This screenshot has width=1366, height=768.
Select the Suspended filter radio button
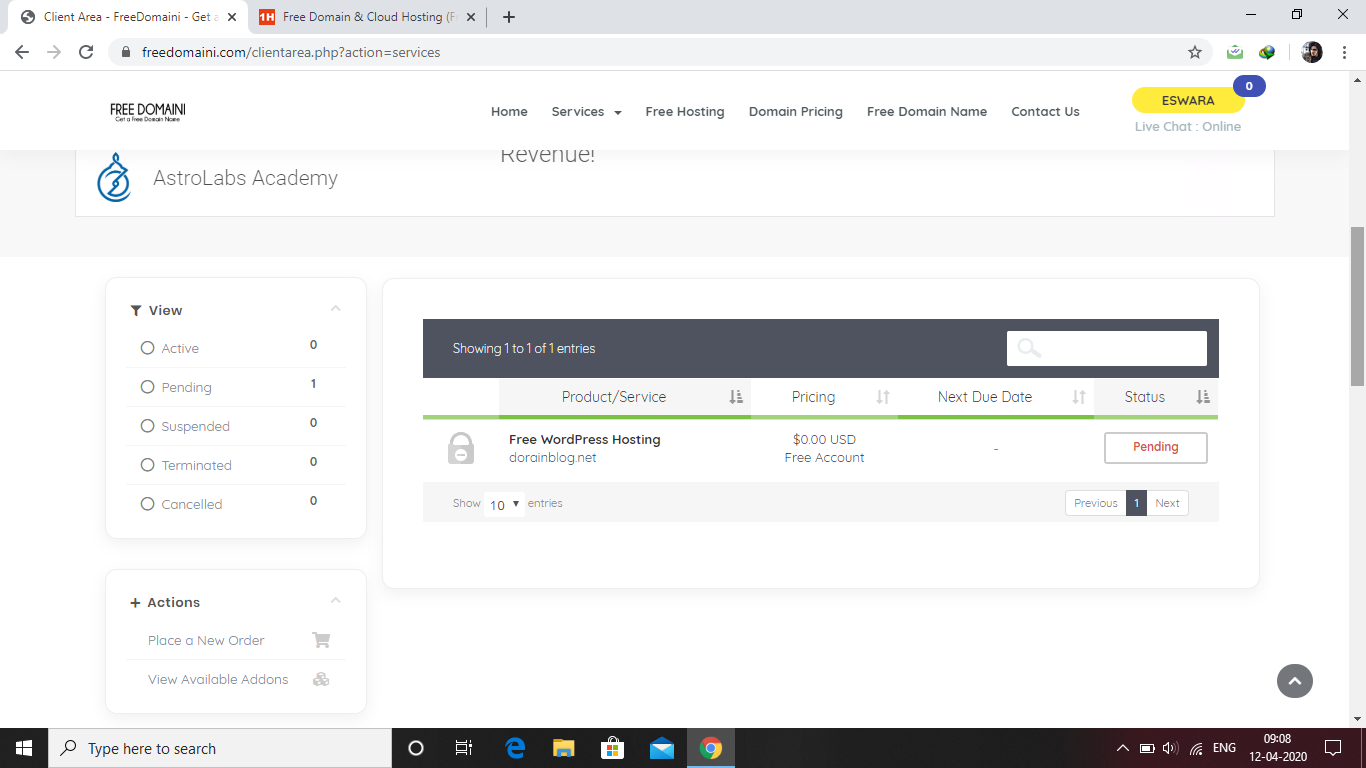click(x=148, y=426)
